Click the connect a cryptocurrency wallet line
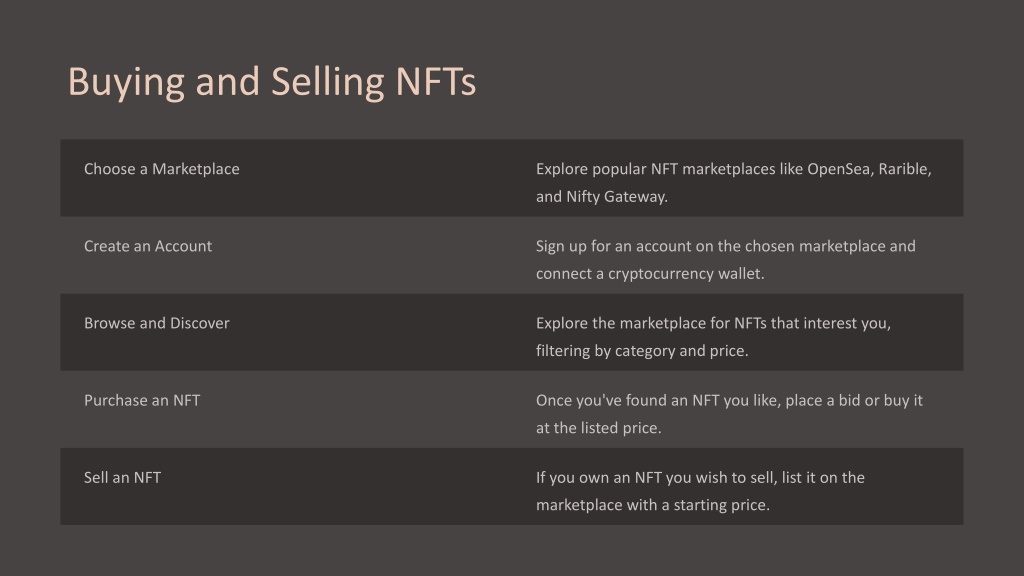This screenshot has width=1024, height=576. click(x=650, y=274)
